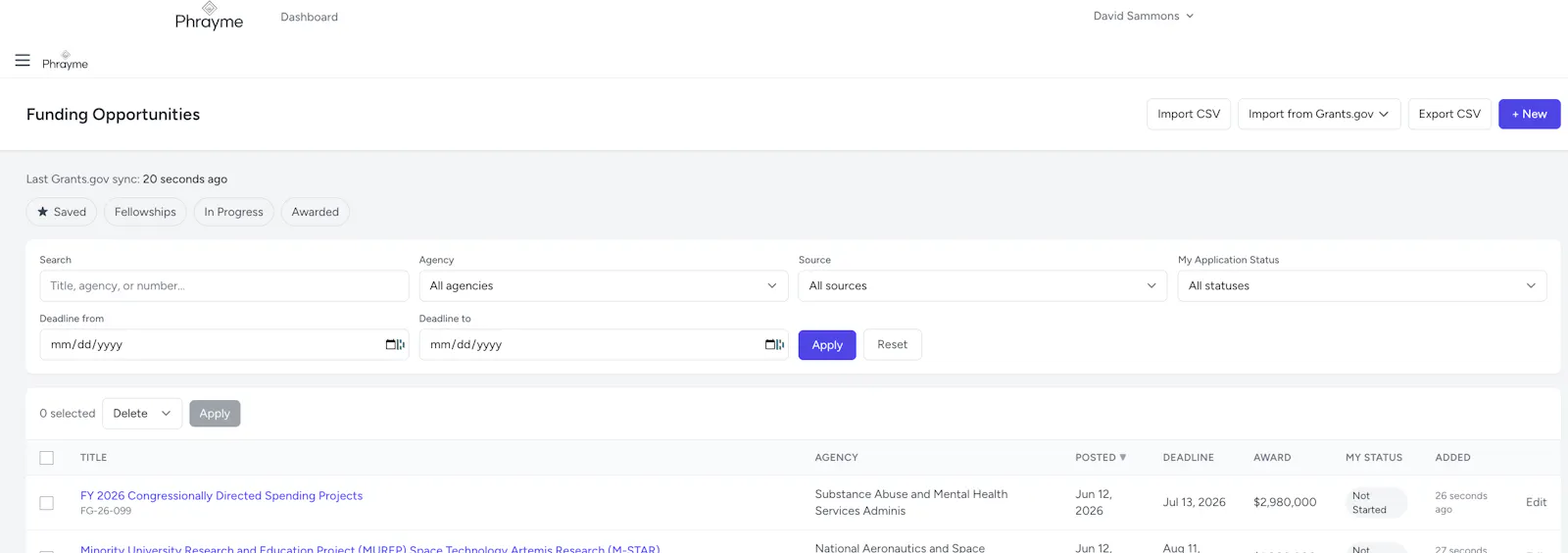1568x553 pixels.
Task: Click the Export CSV button
Action: pos(1449,114)
